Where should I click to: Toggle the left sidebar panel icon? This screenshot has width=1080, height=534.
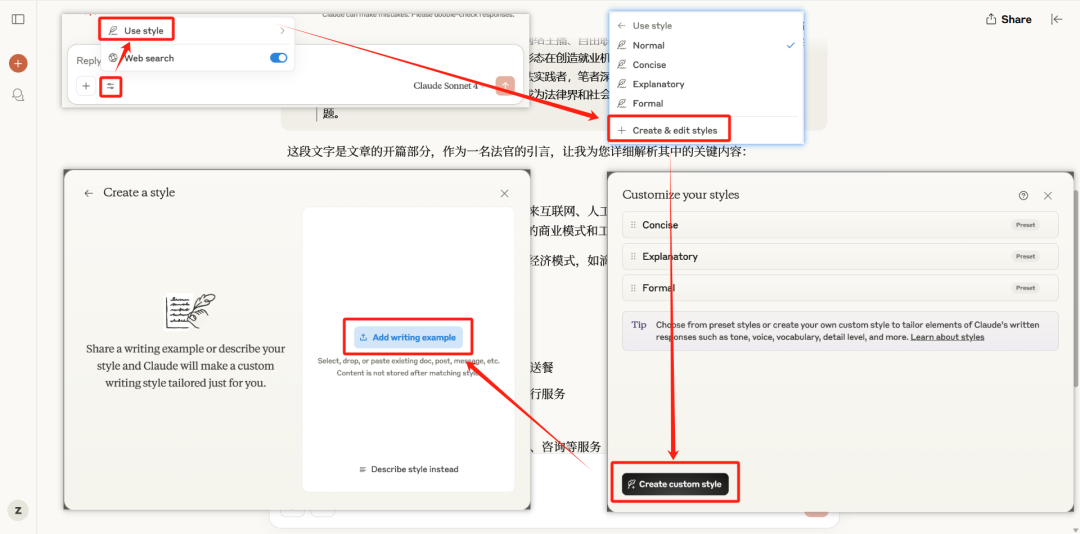18,19
